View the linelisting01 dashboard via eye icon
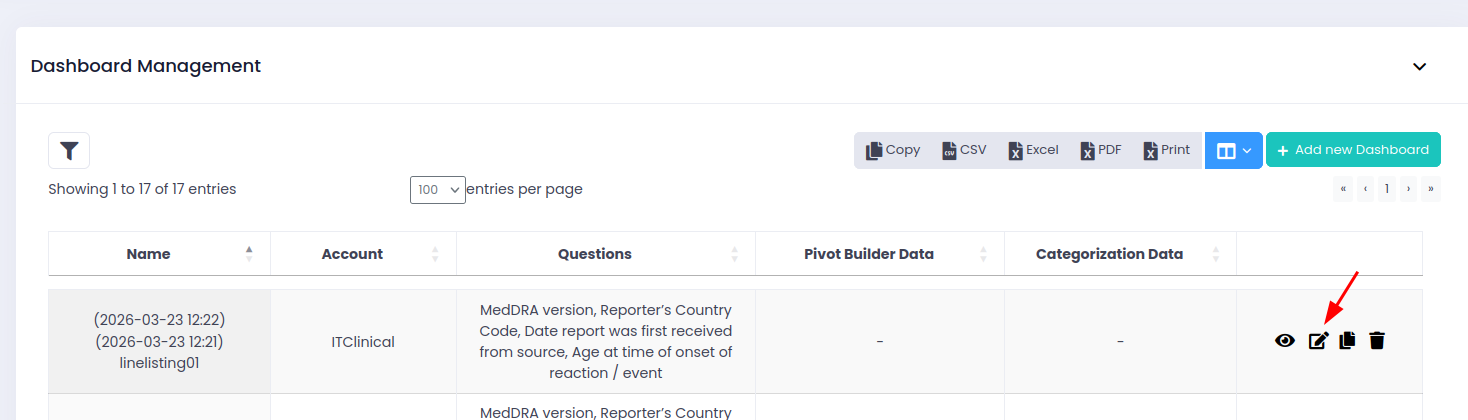Viewport: 1468px width, 420px height. pyautogui.click(x=1285, y=341)
